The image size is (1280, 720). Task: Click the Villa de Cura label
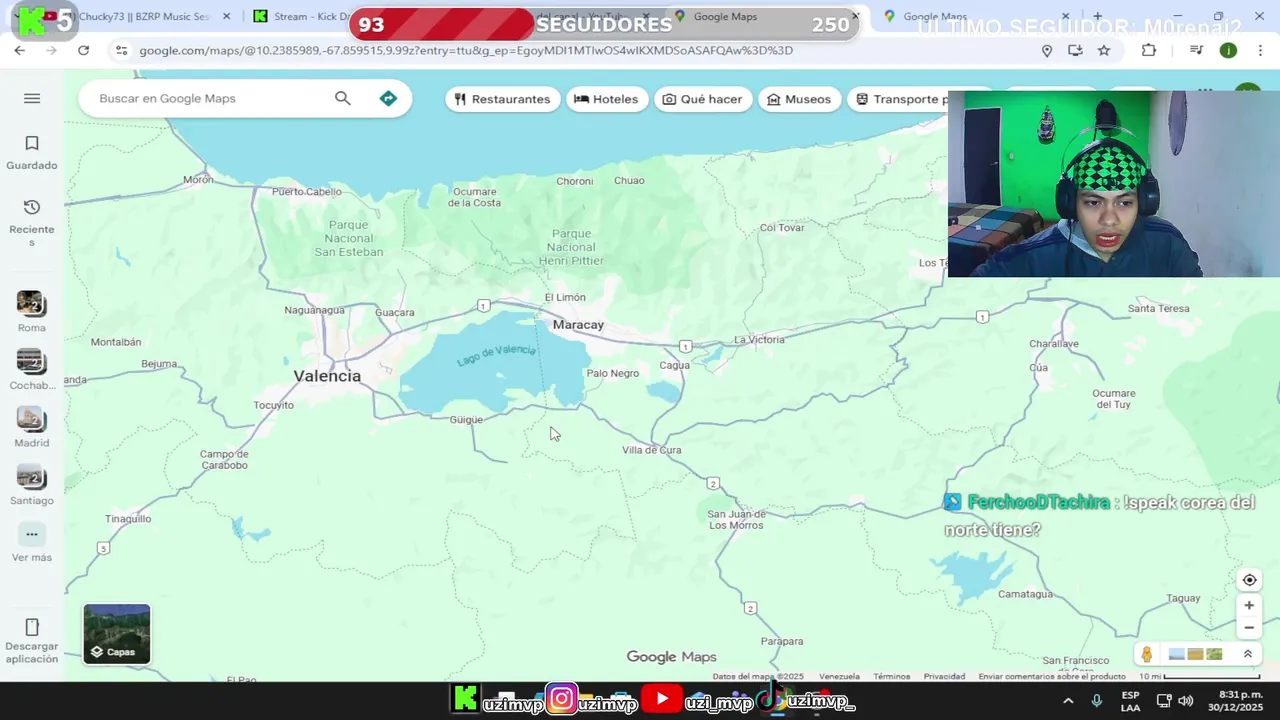coord(651,450)
